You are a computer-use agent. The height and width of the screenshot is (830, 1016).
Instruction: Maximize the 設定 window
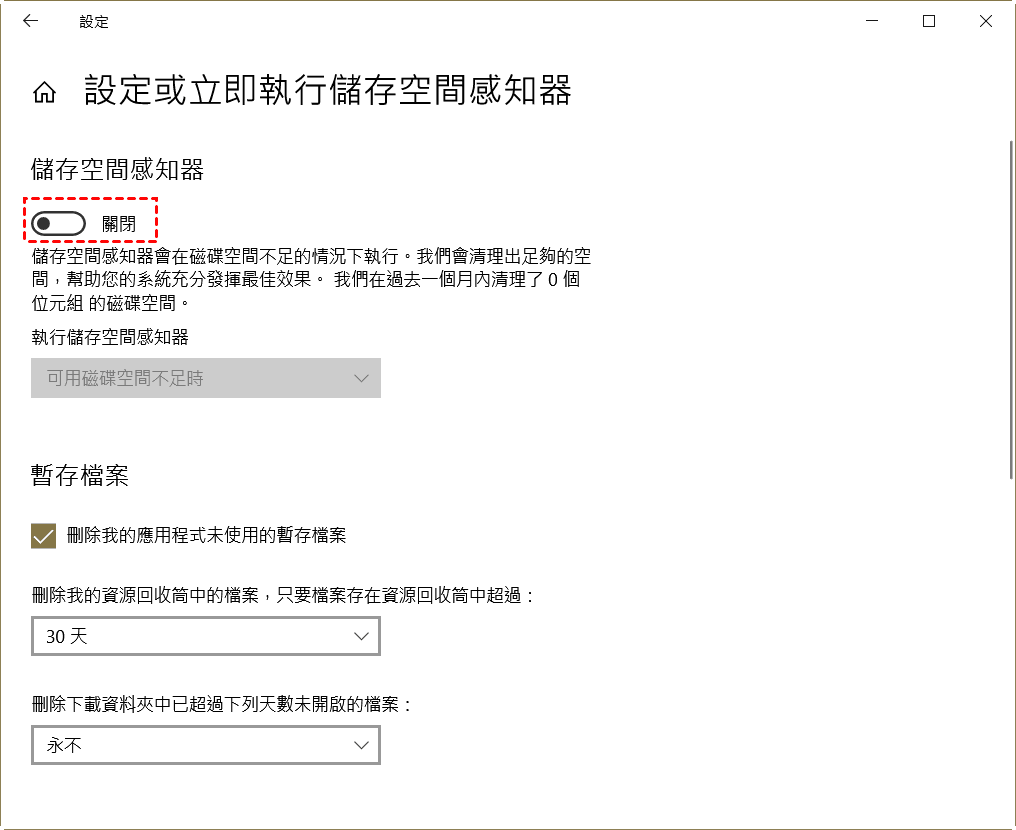[929, 21]
